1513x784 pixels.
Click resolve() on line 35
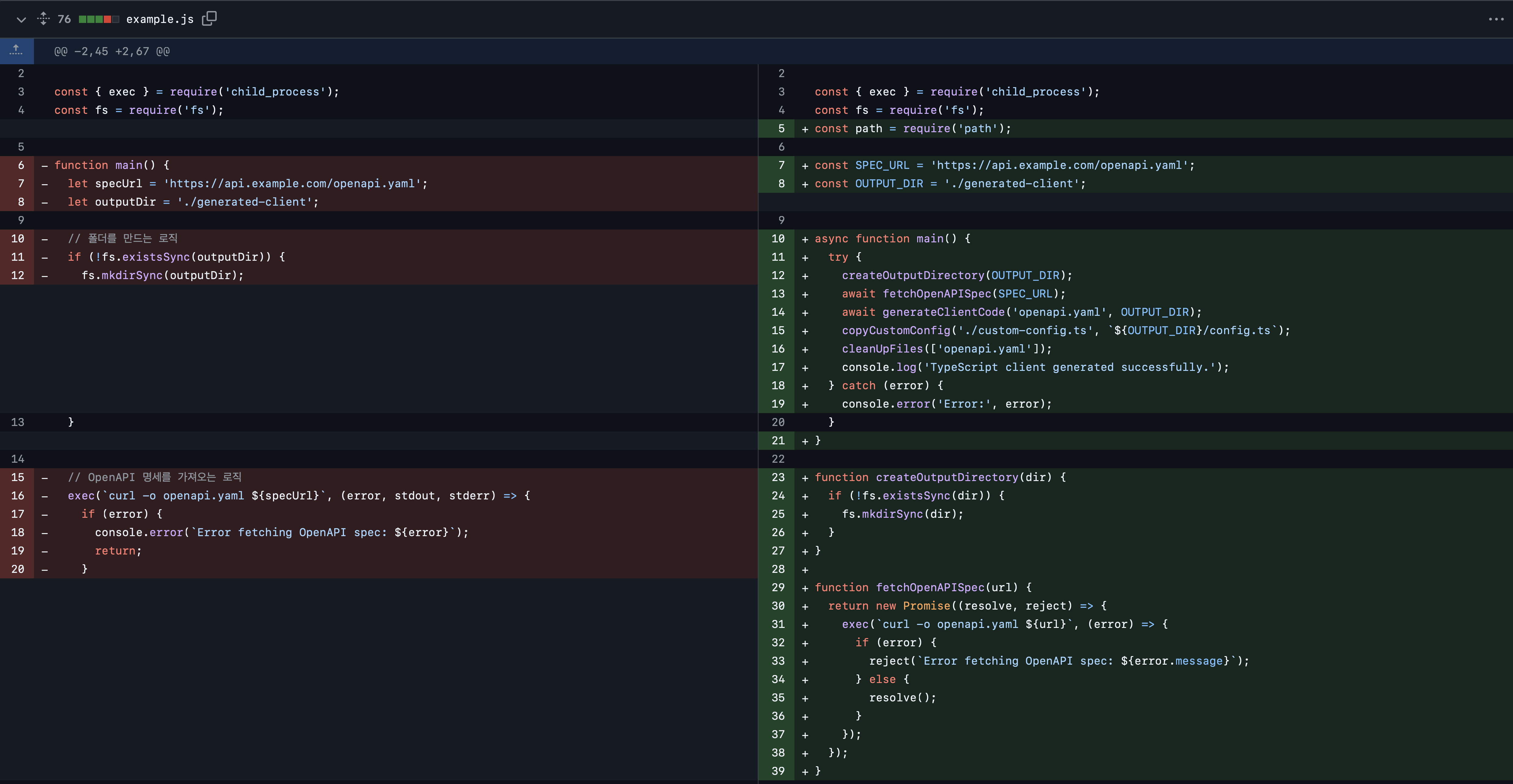click(x=902, y=698)
